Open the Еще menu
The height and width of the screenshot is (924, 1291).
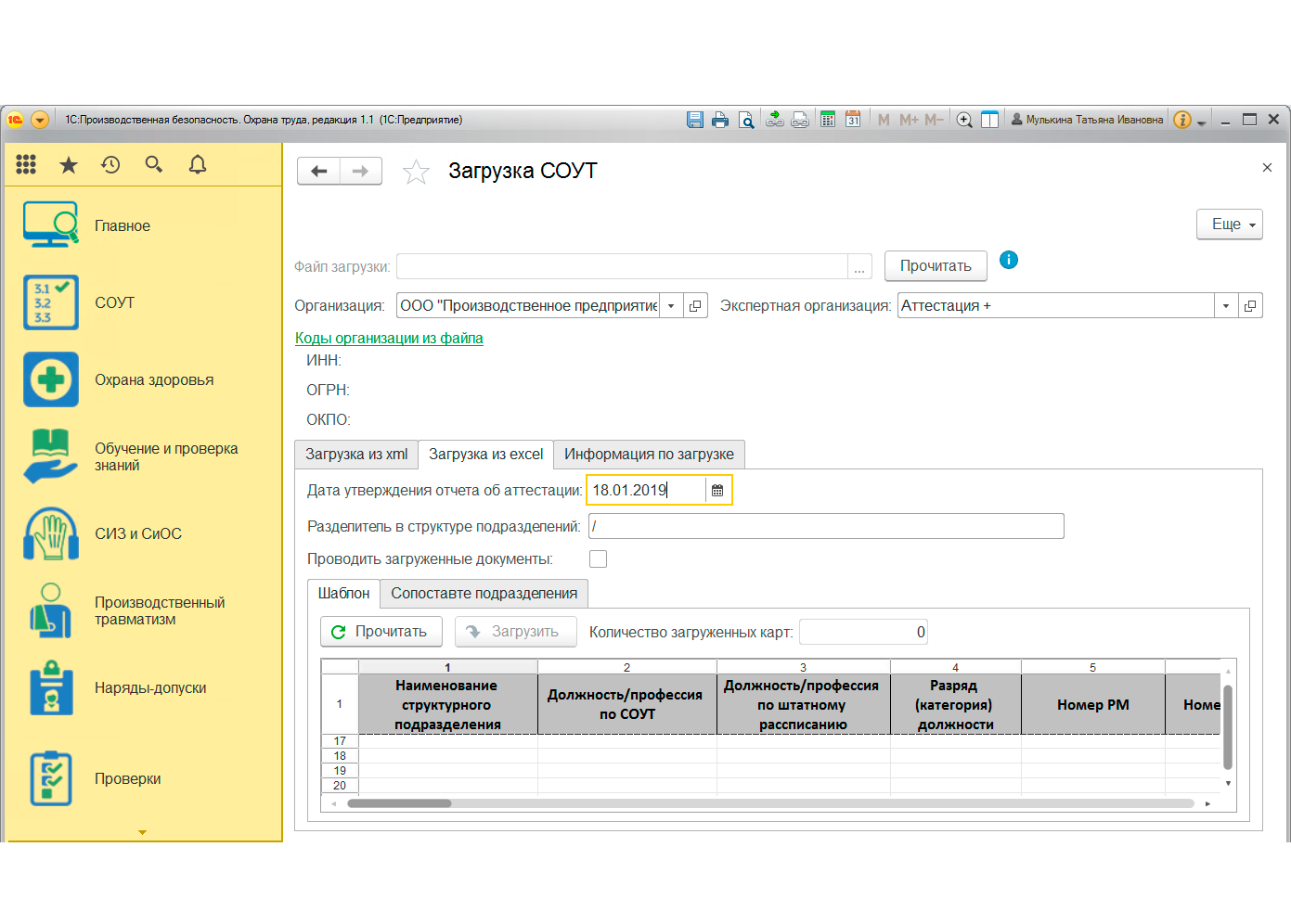coord(1229,225)
